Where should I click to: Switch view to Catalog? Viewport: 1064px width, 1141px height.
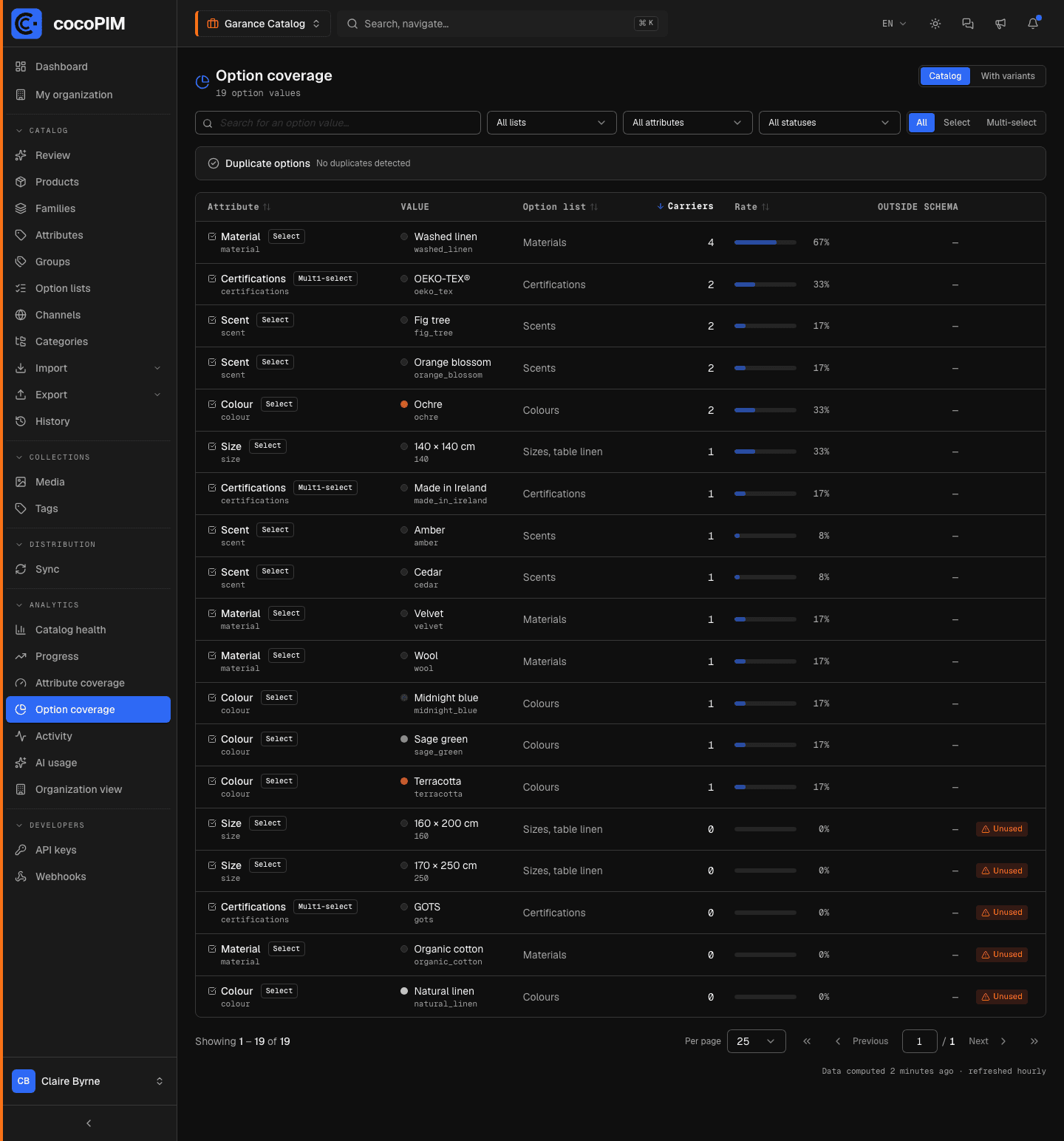(945, 76)
